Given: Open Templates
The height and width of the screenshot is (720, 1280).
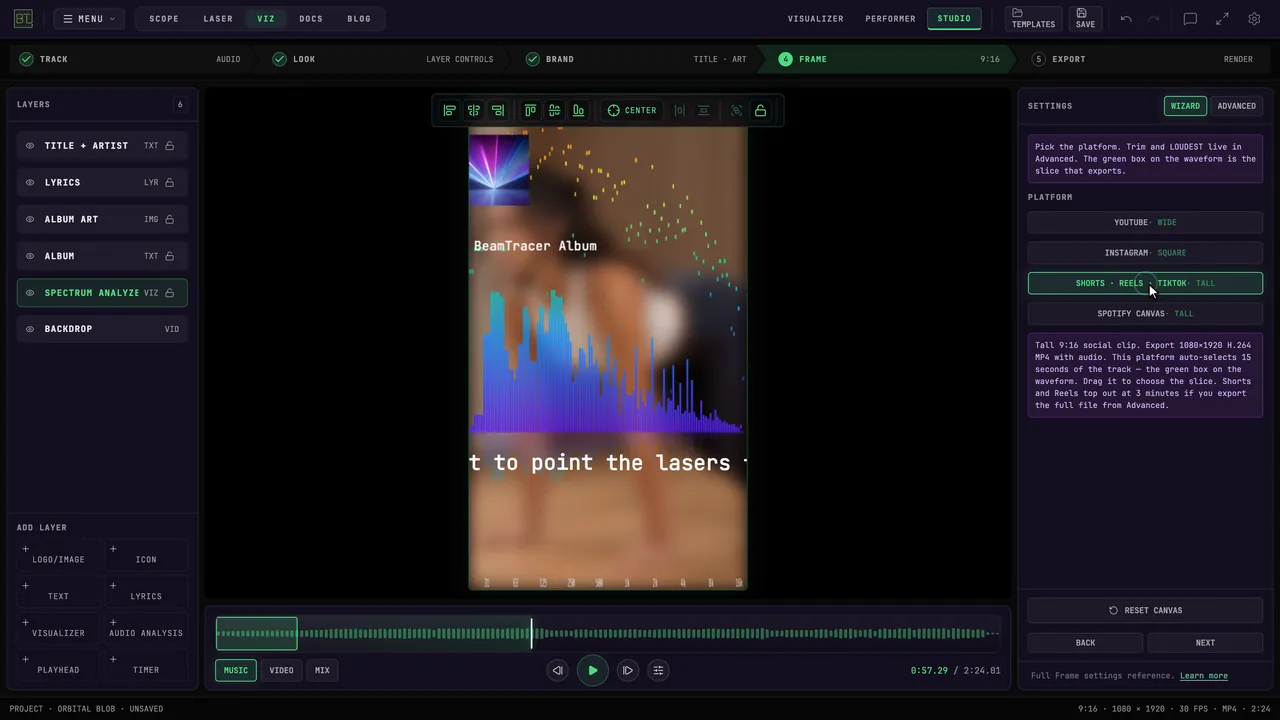Looking at the screenshot, I should (1033, 18).
